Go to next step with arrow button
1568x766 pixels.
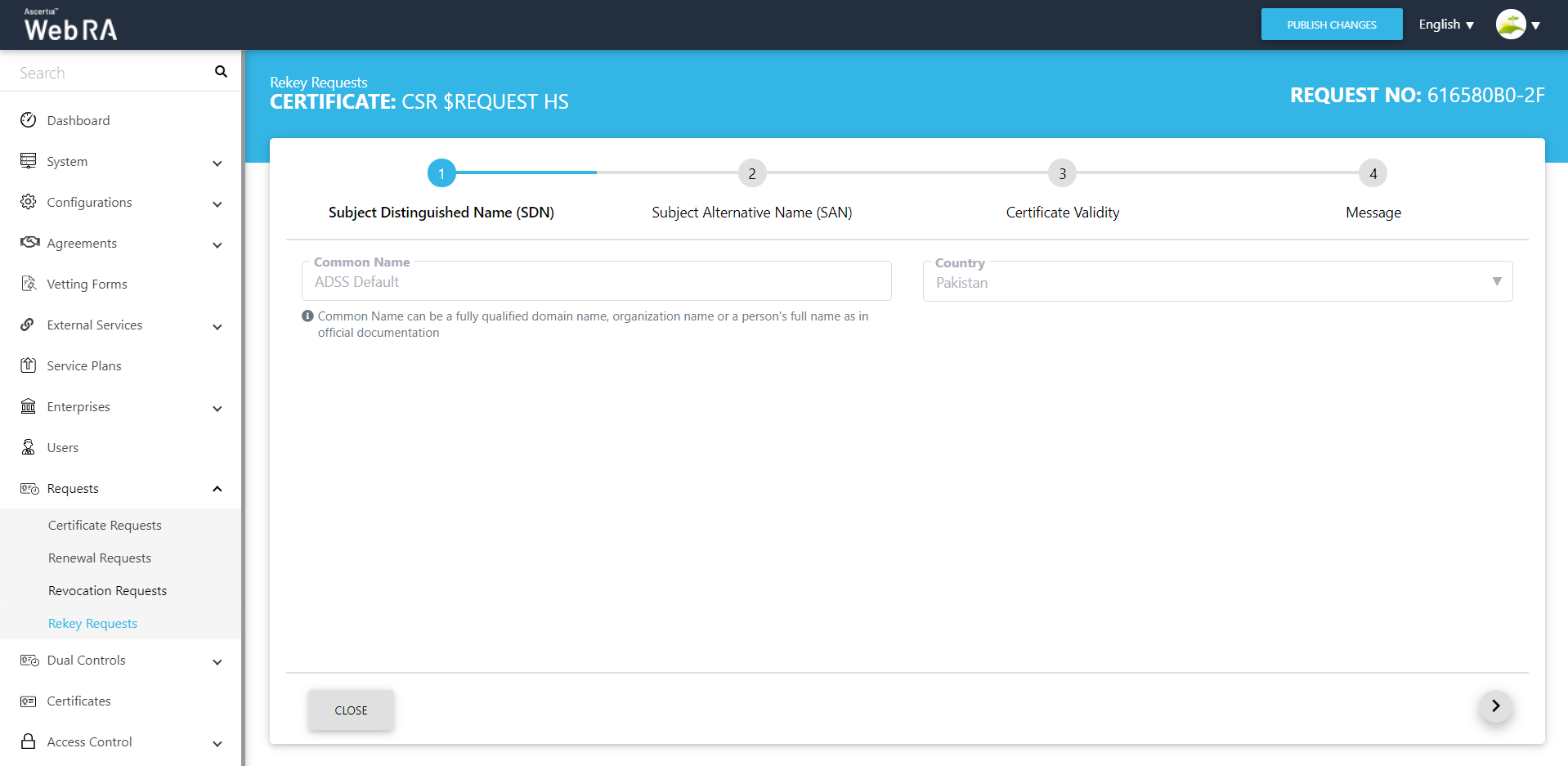pos(1495,706)
